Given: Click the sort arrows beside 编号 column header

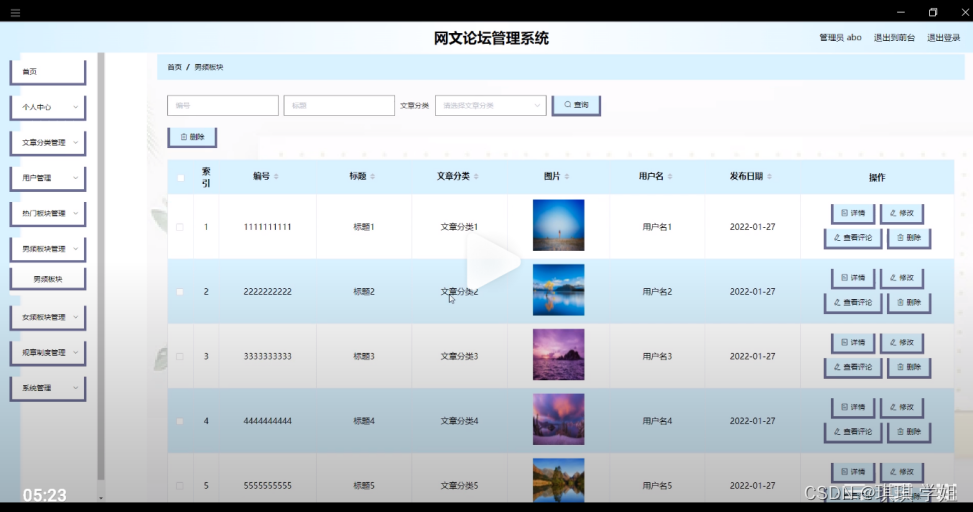Looking at the screenshot, I should [276, 177].
